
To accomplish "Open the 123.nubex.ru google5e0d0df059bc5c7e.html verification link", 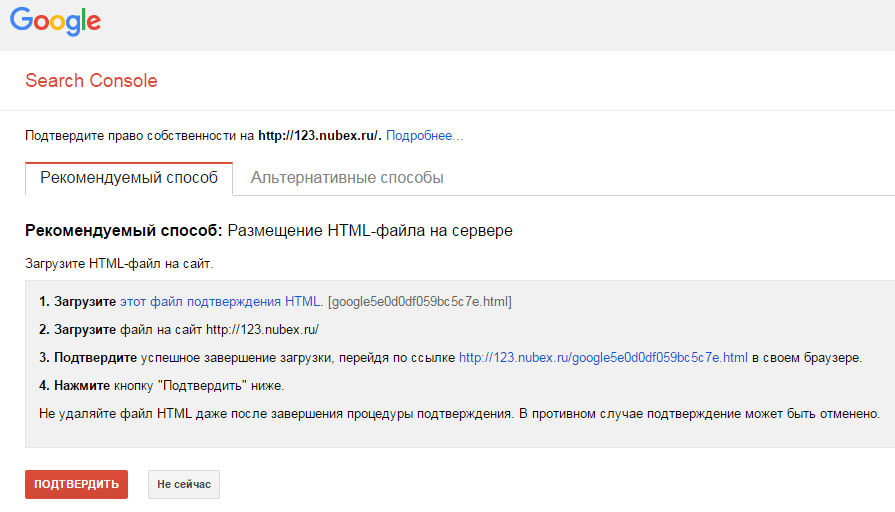I will pos(603,358).
